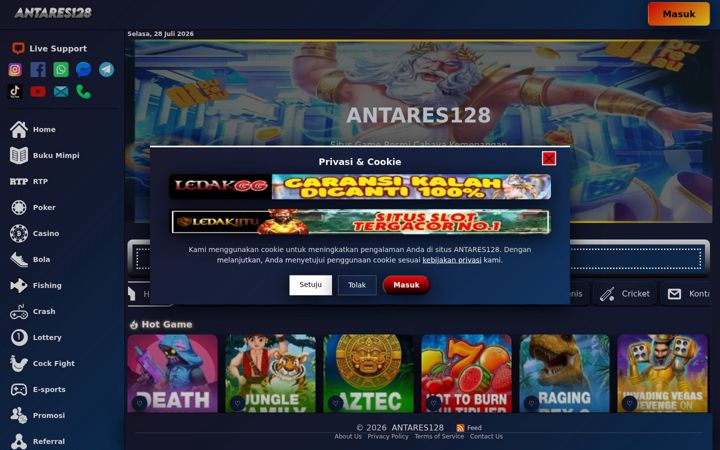Click the LEDAK66 Garansi Kalah banner
The width and height of the screenshot is (720, 450).
[x=360, y=186]
